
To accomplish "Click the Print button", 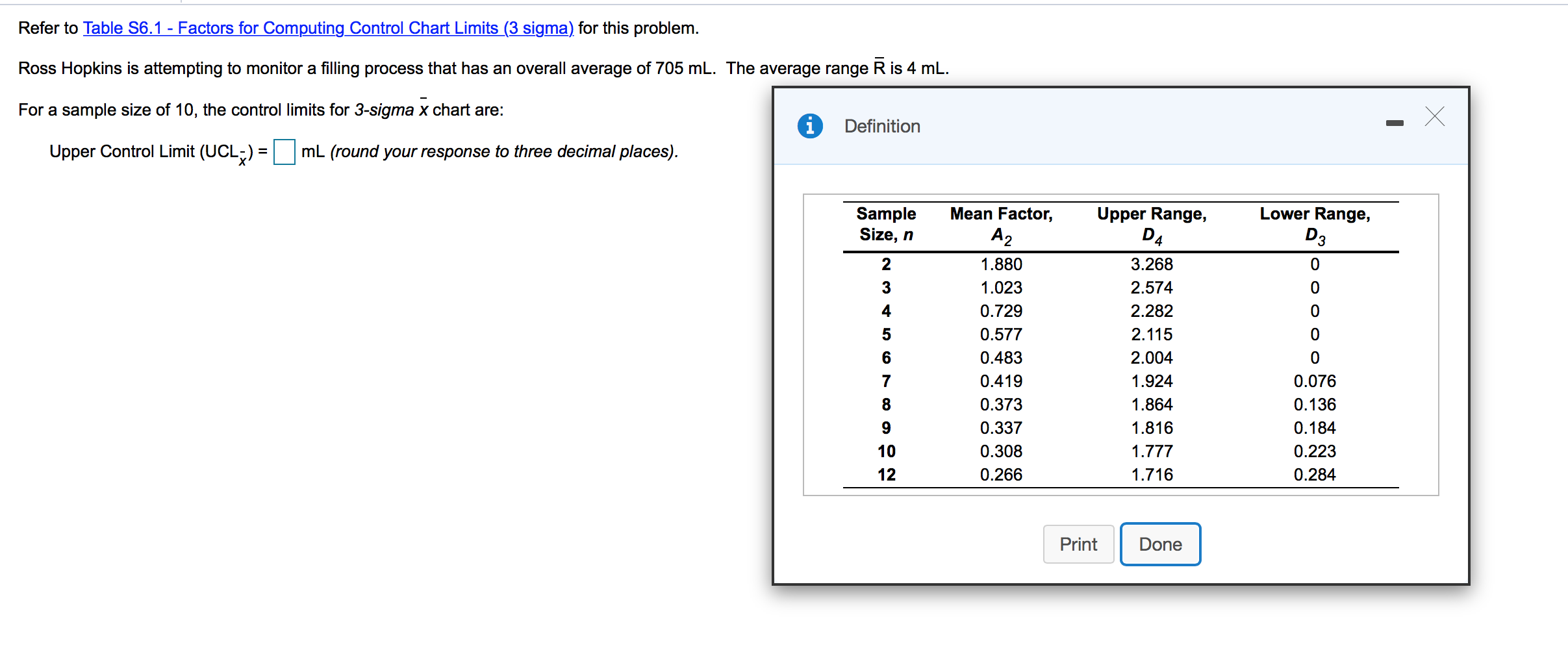I will click(x=1078, y=544).
